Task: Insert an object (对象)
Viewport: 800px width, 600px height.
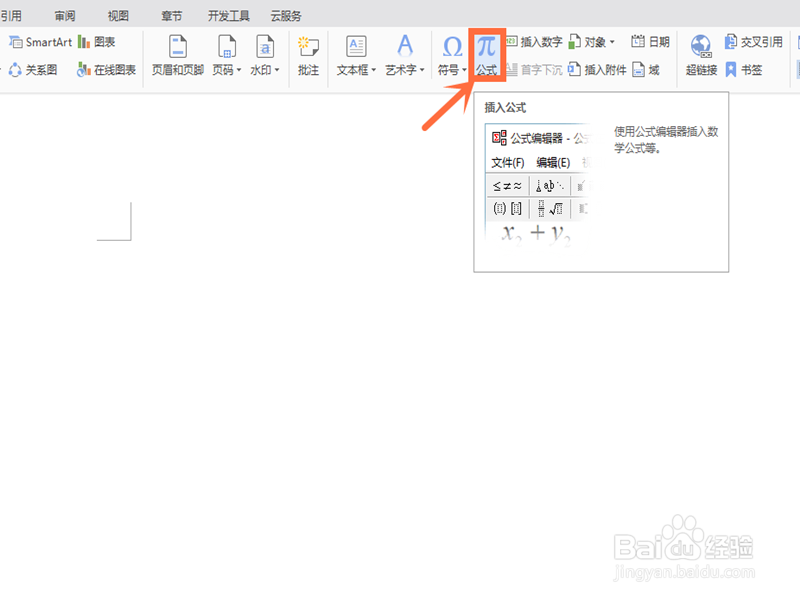Action: (592, 42)
